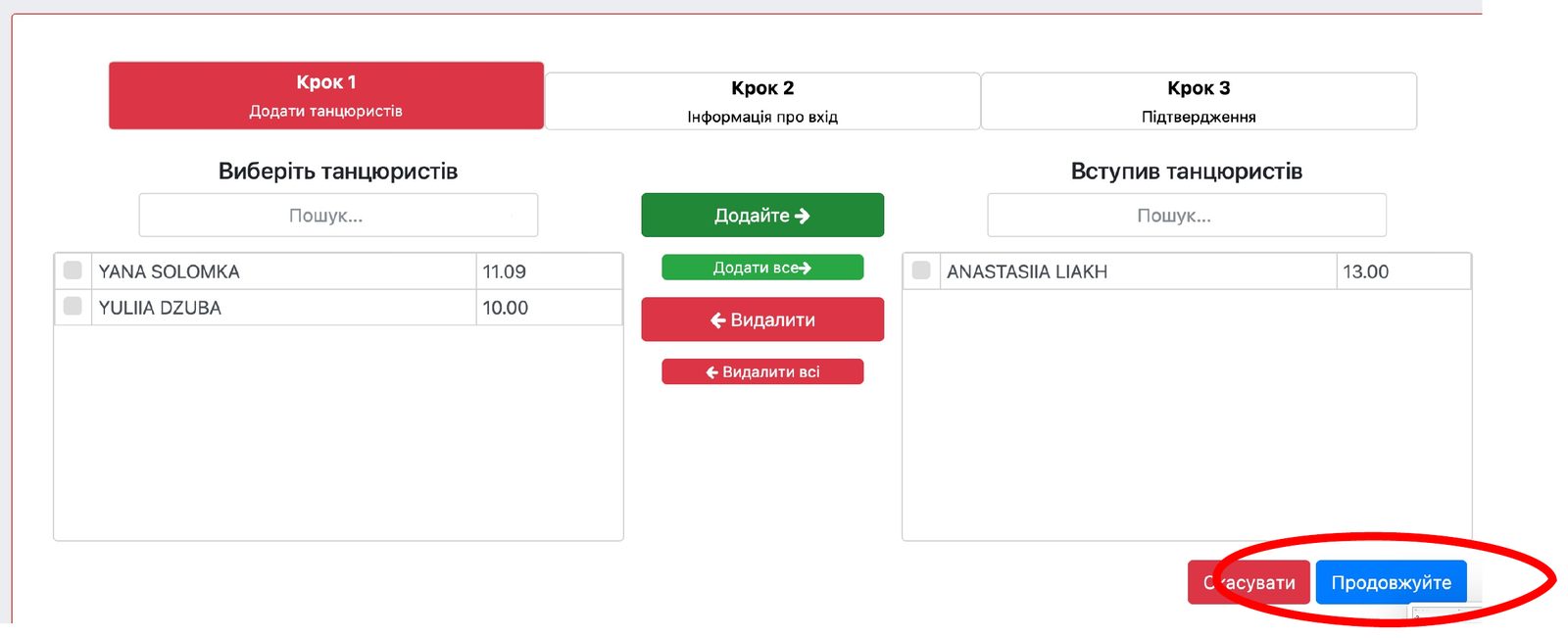Select the name ANASTASIIA LIAKH
1568x638 pixels.
(x=1027, y=271)
